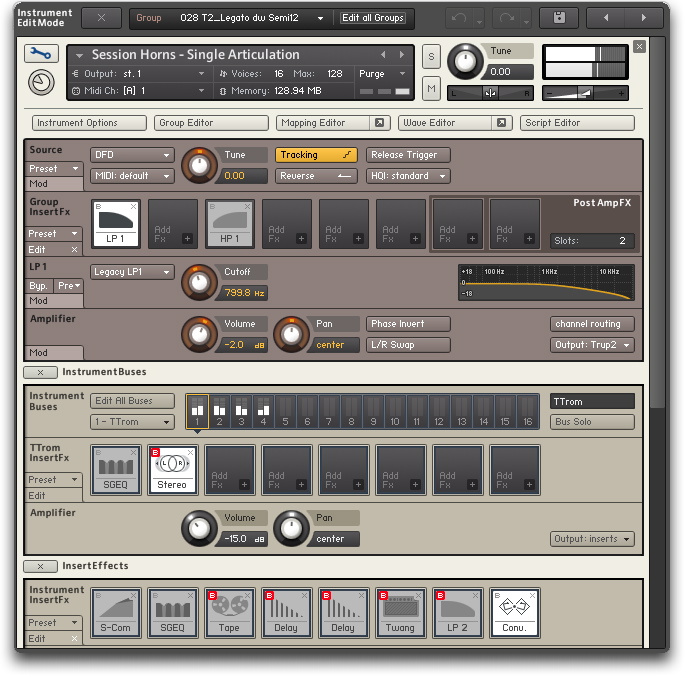Click the instrument pan L/R slider
This screenshot has height=676, width=684.
[490, 93]
